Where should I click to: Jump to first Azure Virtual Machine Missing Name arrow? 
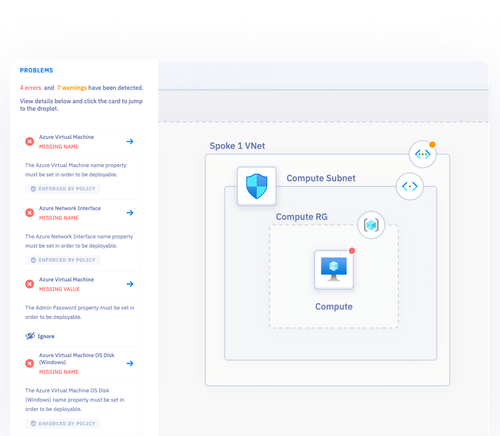[x=130, y=141]
